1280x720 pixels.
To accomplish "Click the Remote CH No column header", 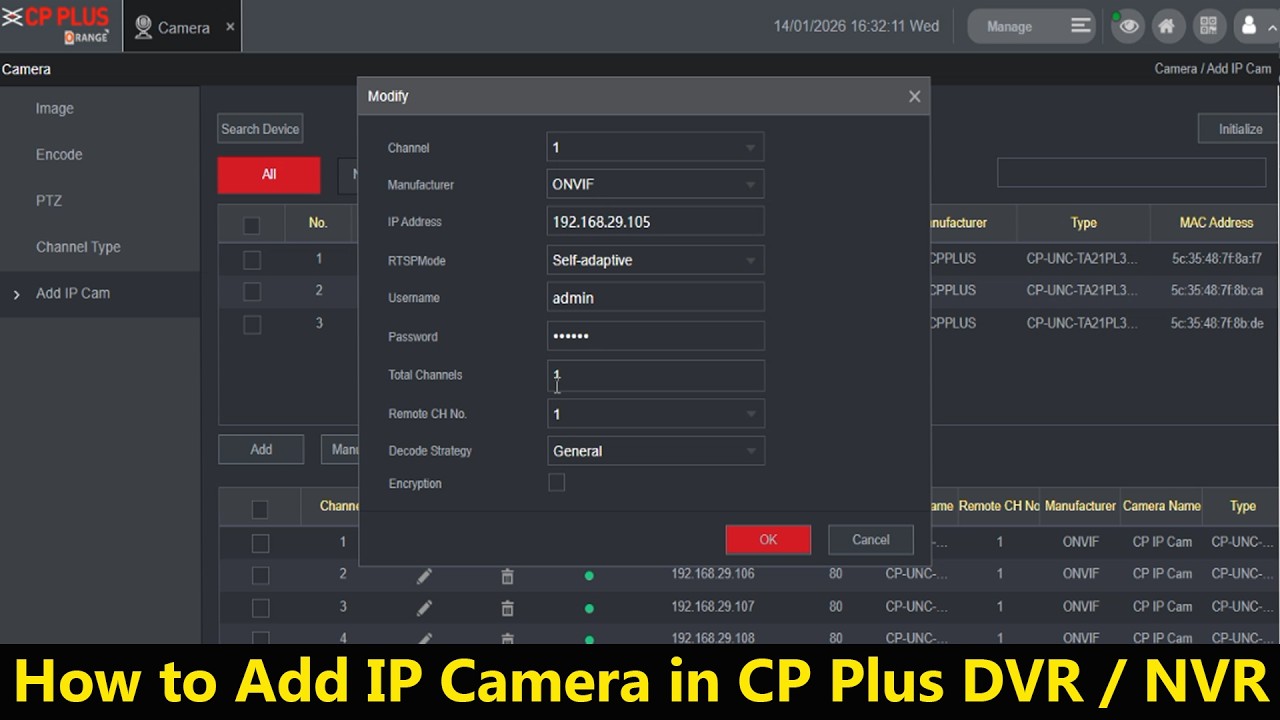I will click(x=999, y=506).
